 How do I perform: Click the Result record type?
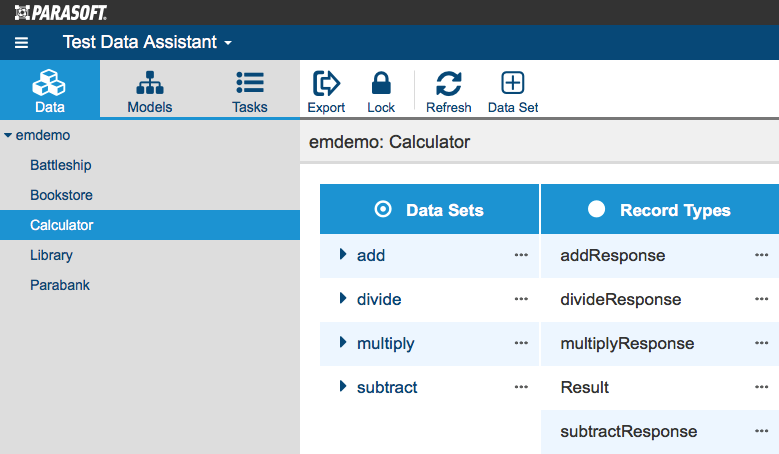click(584, 387)
